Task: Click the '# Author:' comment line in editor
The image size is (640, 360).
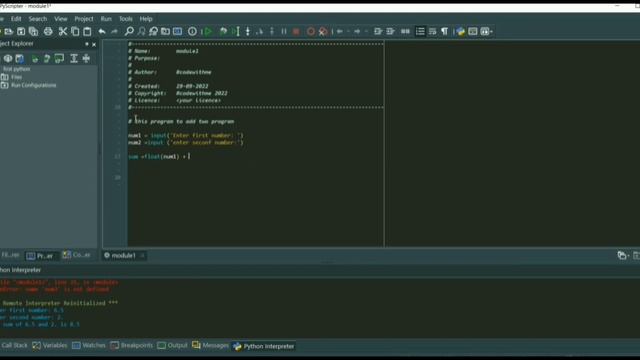Action: [x=170, y=72]
